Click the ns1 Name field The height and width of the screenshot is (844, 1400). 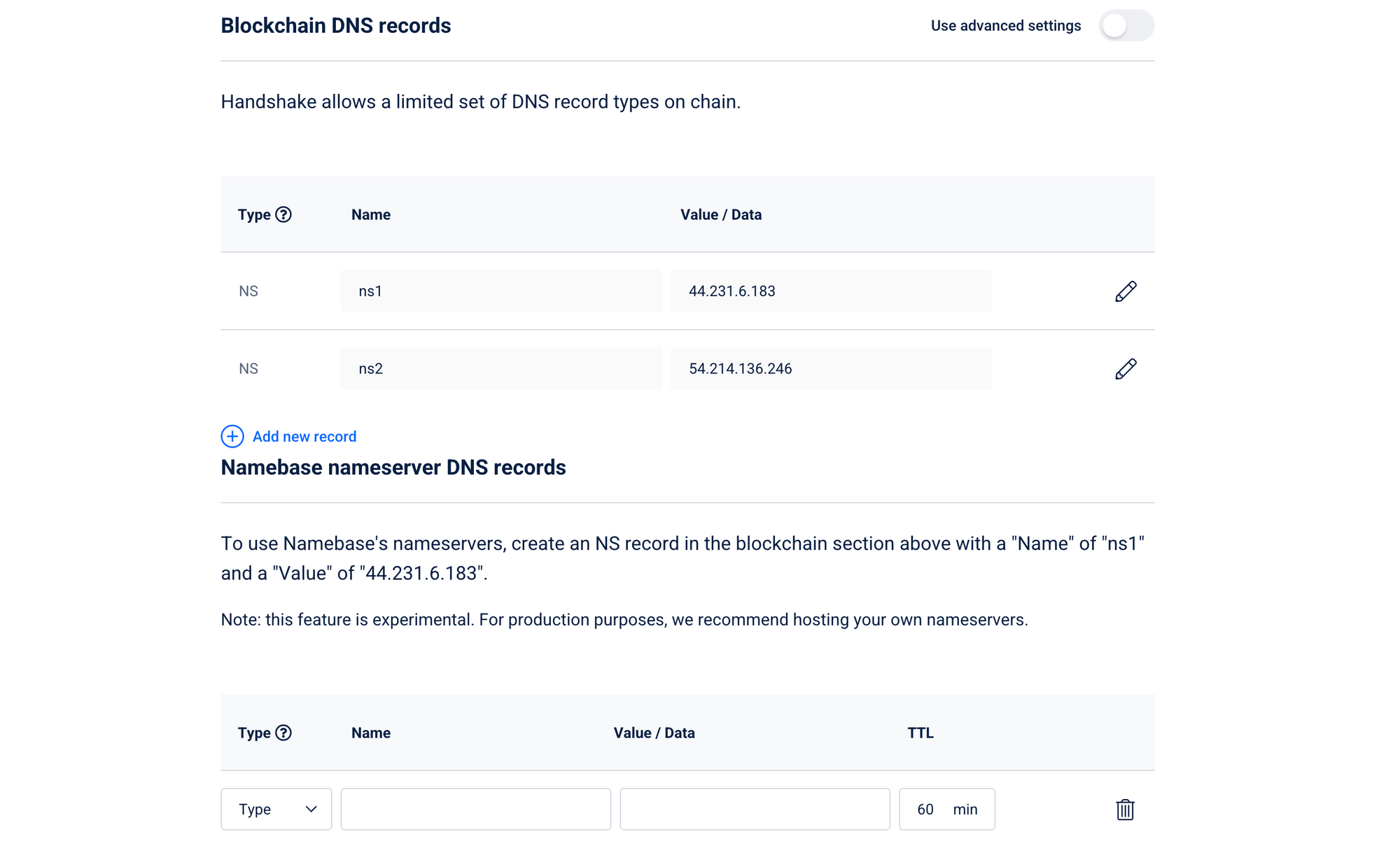[500, 291]
